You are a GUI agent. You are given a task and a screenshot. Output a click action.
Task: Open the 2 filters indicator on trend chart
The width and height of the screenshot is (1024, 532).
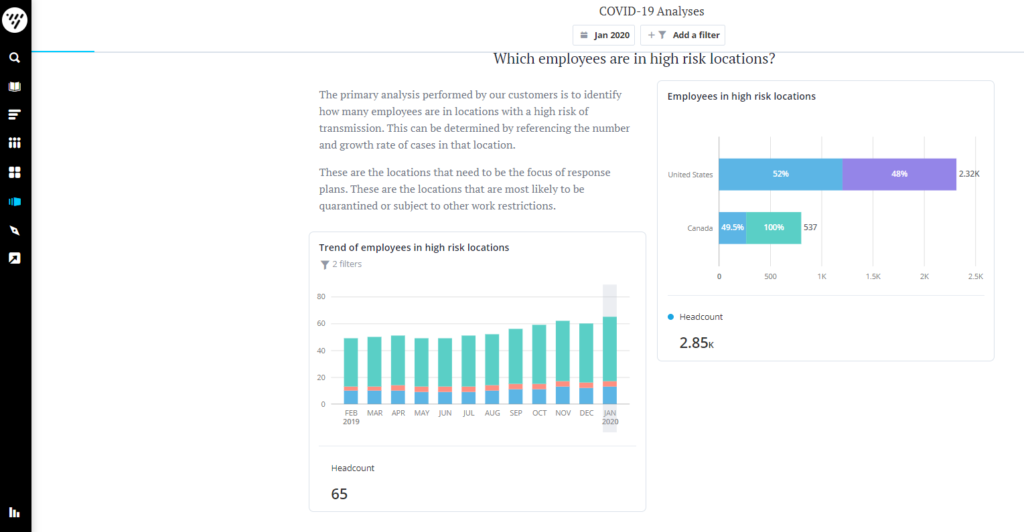341,264
